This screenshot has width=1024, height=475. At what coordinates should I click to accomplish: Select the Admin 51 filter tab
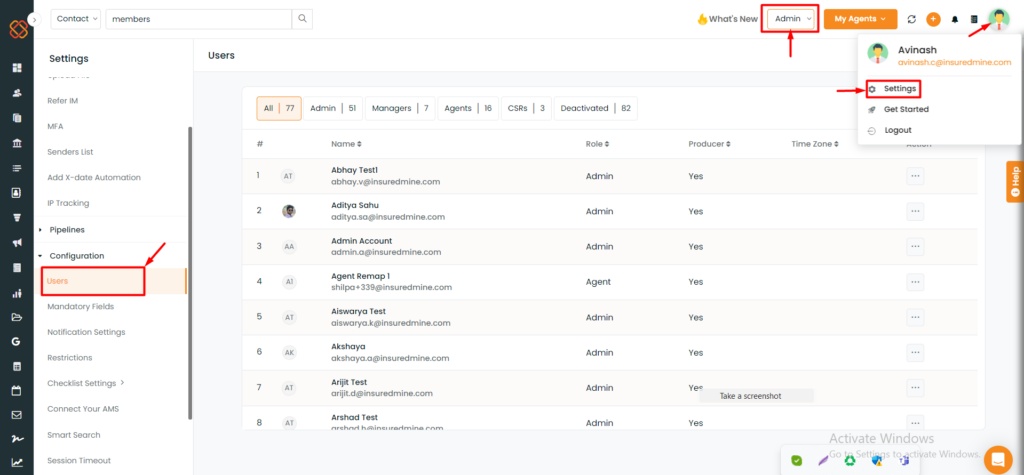[333, 108]
